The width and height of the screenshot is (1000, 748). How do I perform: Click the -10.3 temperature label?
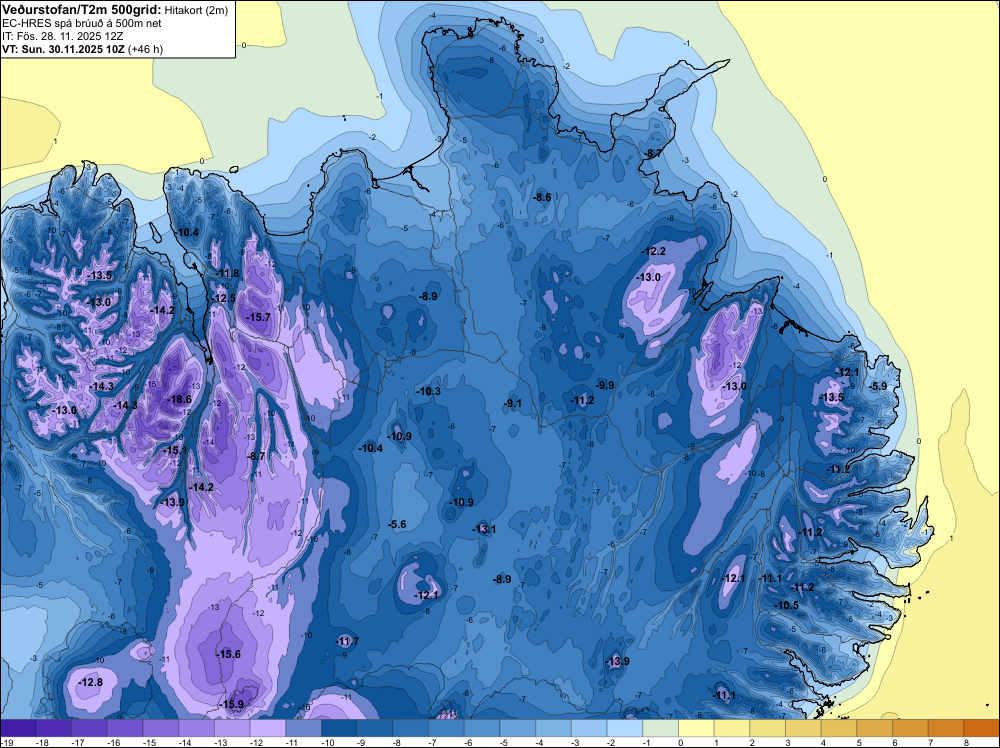click(x=428, y=391)
